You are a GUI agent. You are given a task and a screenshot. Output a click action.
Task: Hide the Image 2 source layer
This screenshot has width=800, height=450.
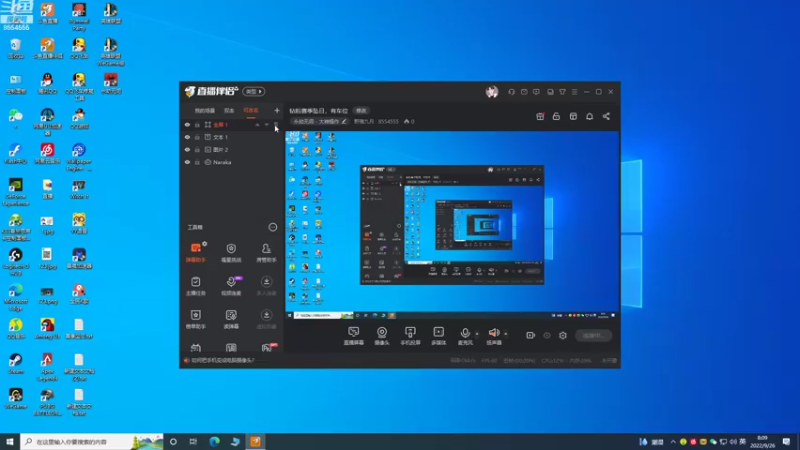187,149
